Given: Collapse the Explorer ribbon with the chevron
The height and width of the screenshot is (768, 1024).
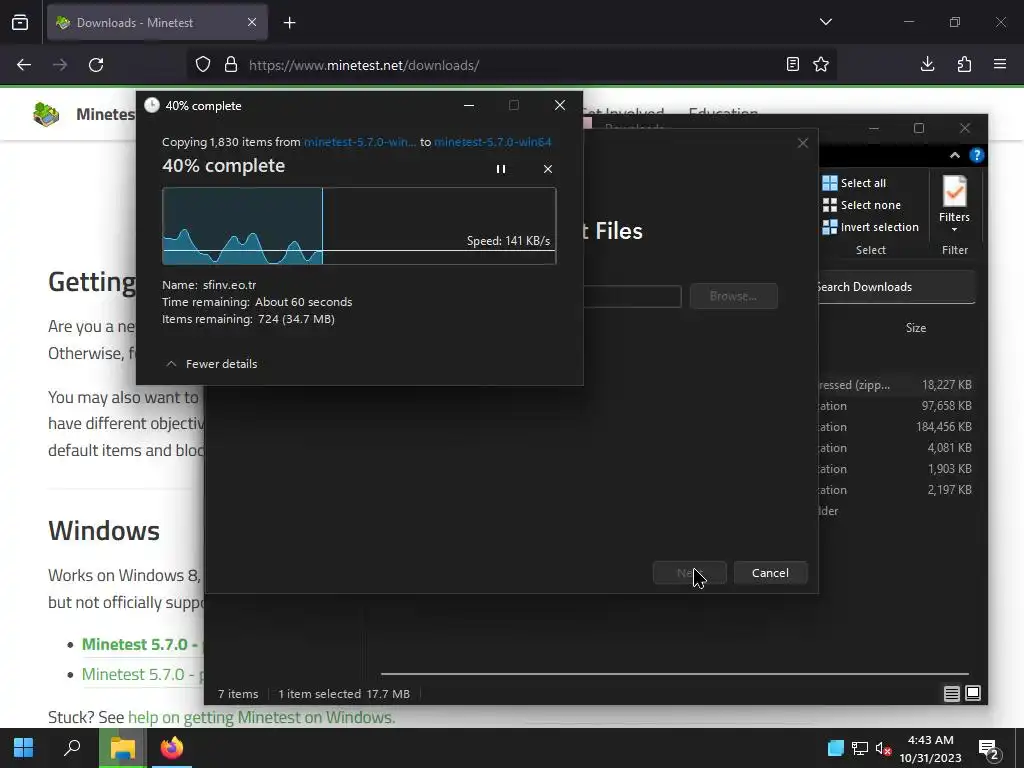Looking at the screenshot, I should click(955, 155).
